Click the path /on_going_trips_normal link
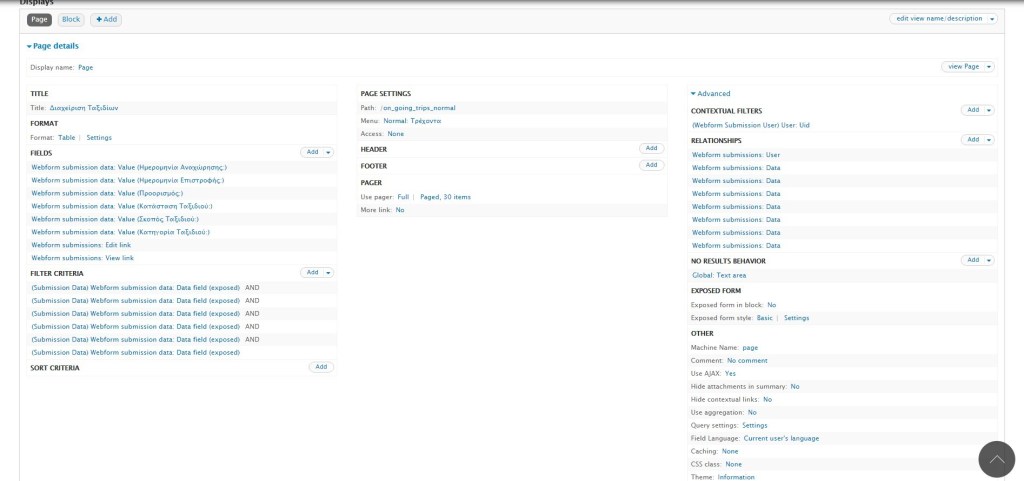 point(418,107)
